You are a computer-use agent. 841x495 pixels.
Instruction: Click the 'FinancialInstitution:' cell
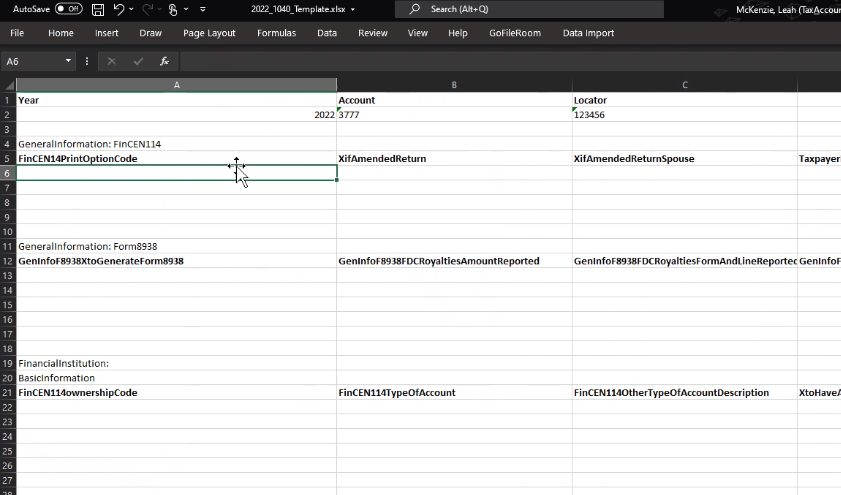point(176,363)
